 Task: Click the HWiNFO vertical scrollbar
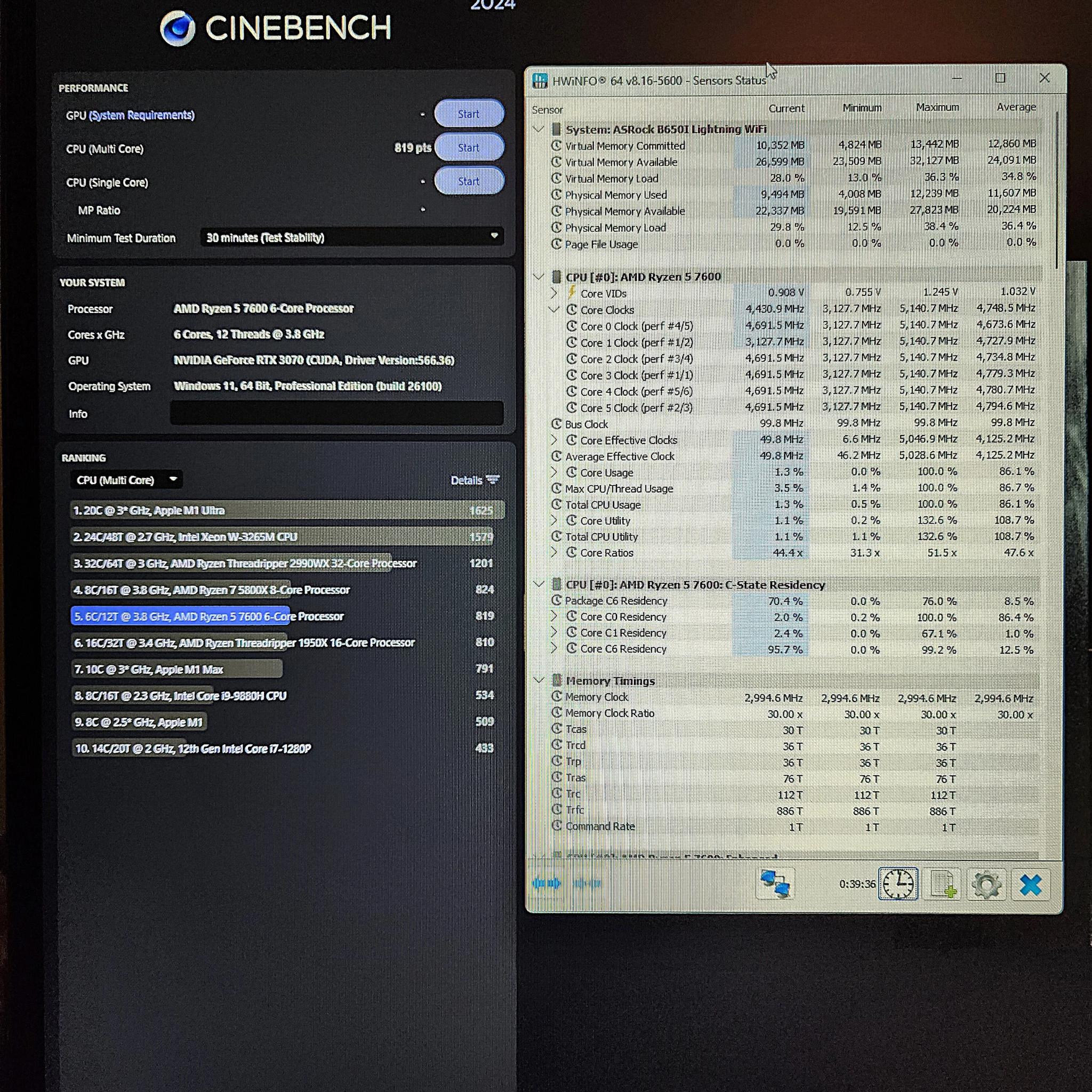tap(1058, 189)
